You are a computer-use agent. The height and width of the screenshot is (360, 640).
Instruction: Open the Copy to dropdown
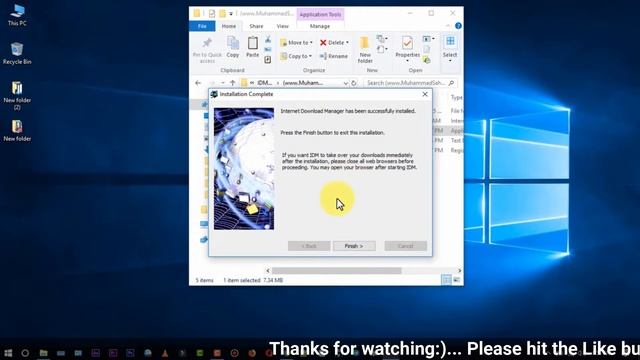(296, 56)
